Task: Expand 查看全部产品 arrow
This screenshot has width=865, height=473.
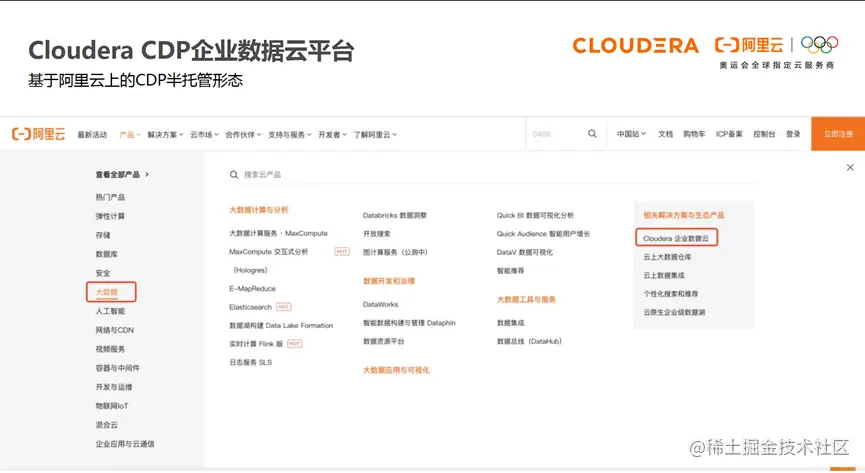Action: 147,174
